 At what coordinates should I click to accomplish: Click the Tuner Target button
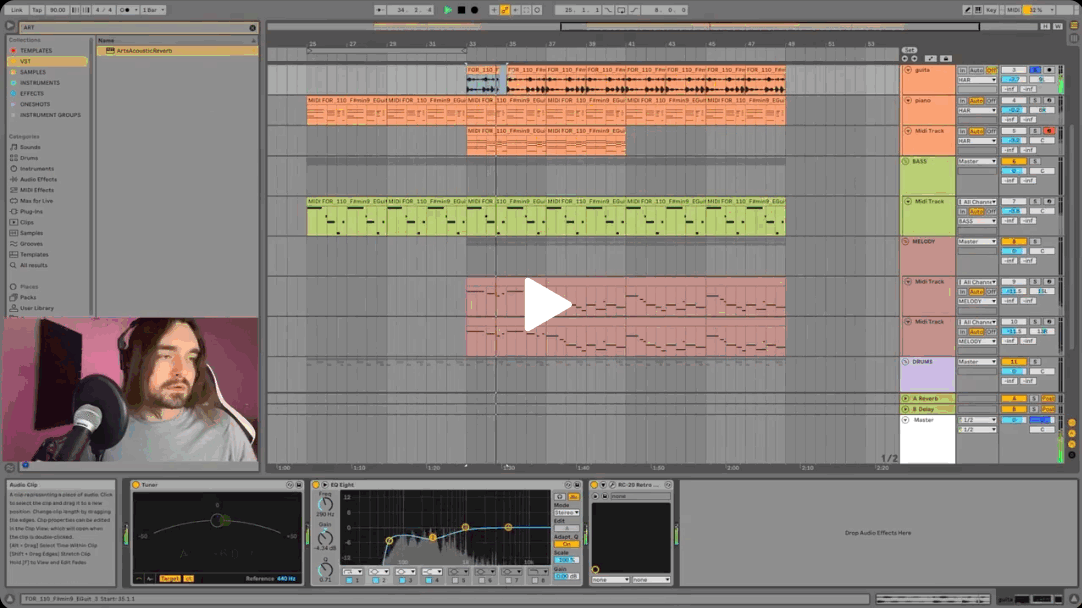[x=169, y=578]
